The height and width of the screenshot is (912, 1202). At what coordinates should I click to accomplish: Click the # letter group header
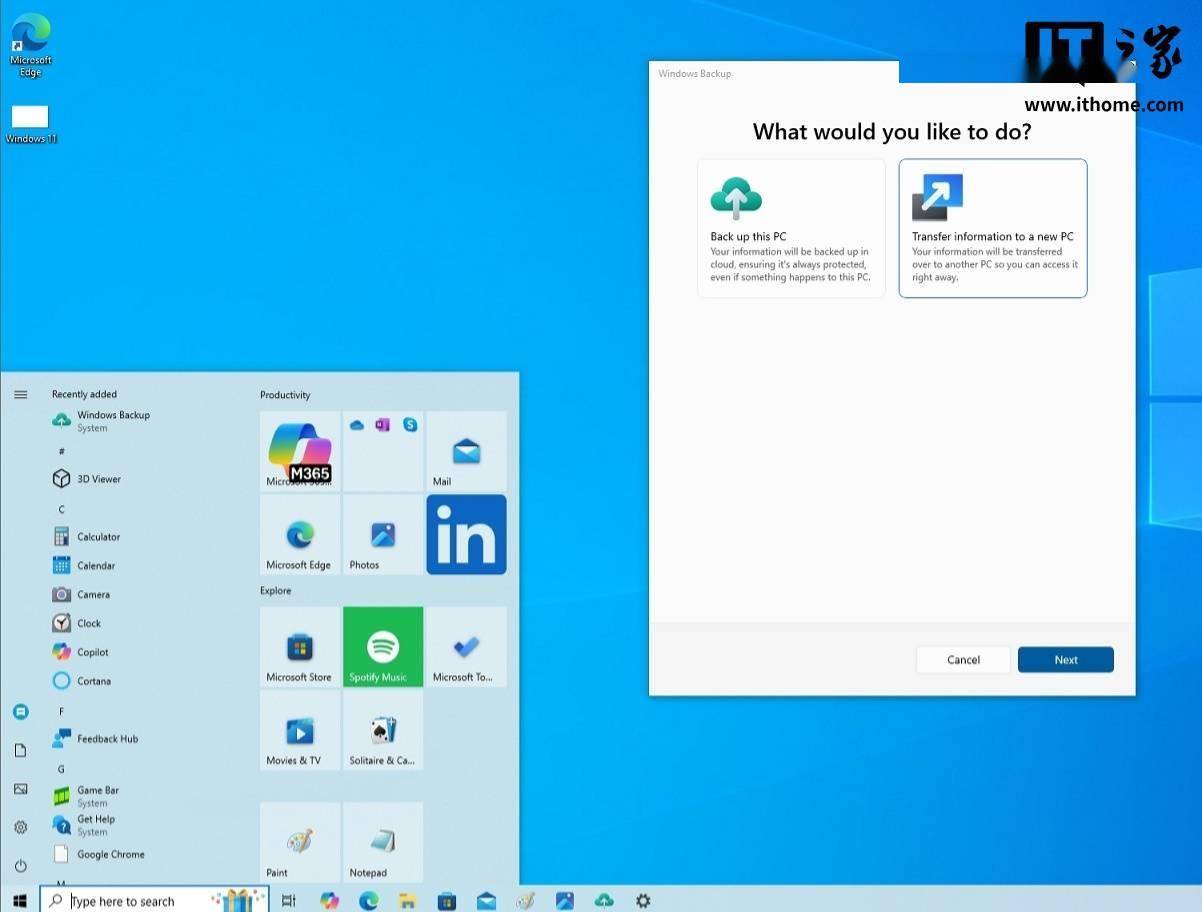point(61,451)
